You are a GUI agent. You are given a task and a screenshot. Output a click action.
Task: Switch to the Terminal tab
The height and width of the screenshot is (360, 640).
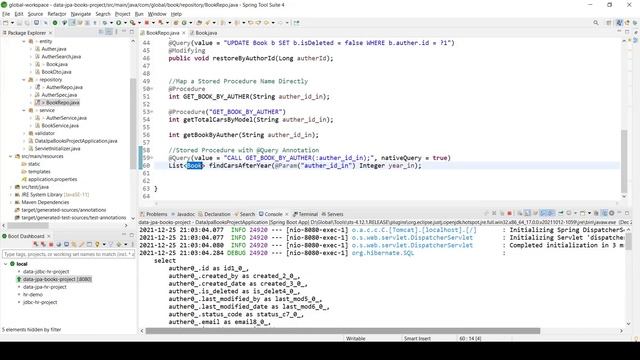pyautogui.click(x=305, y=214)
